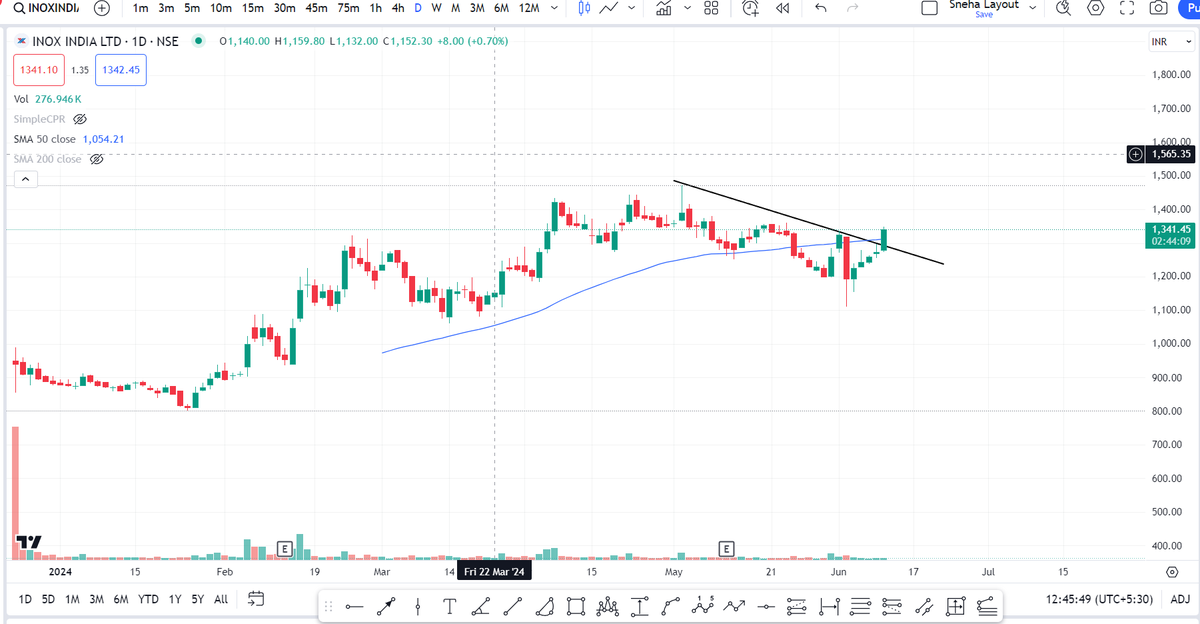The image size is (1200, 624).
Task: Switch to 15m timeframe
Action: click(254, 8)
